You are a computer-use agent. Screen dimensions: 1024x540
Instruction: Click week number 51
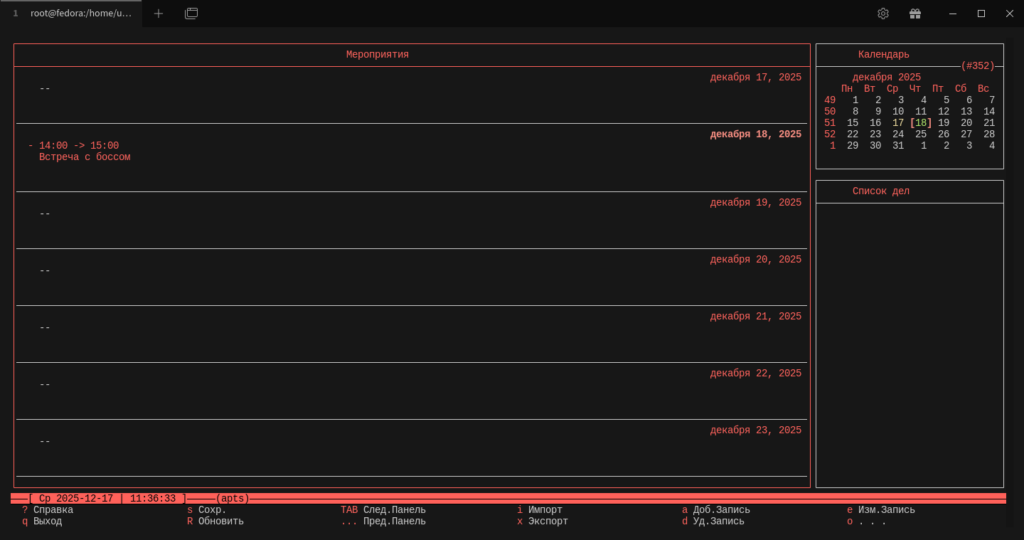[x=829, y=123]
